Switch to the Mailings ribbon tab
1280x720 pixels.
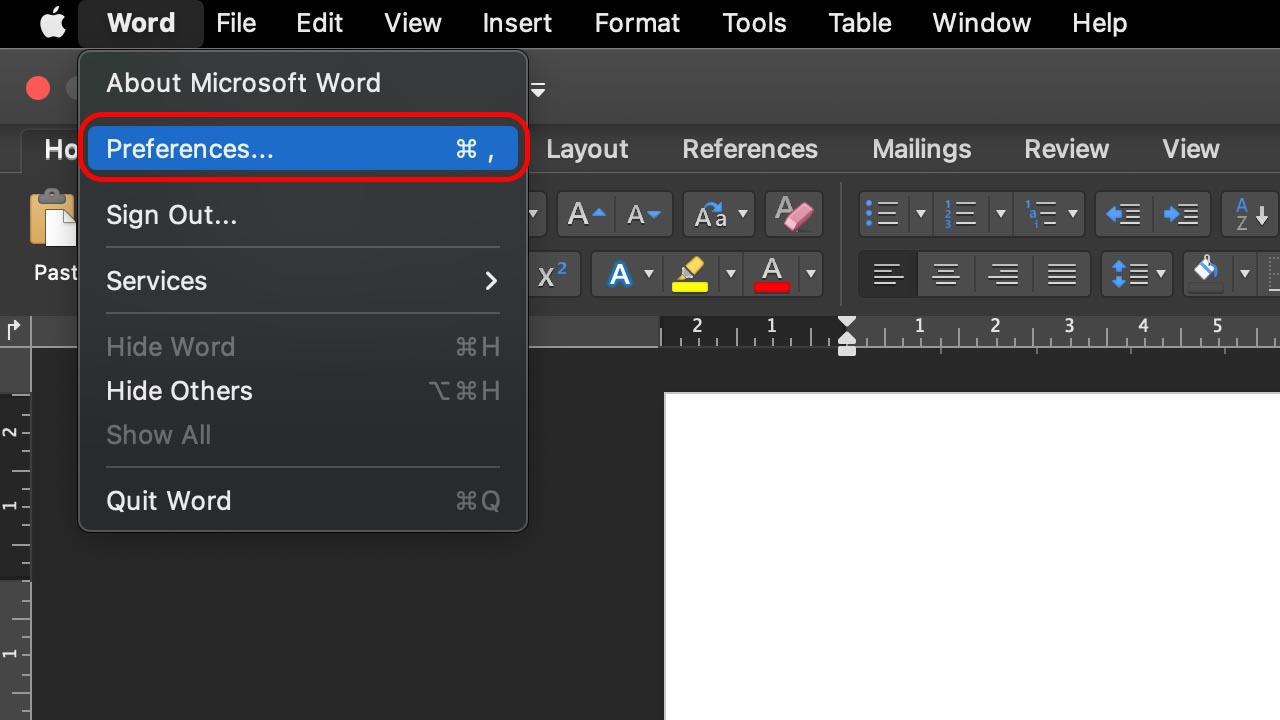(921, 149)
